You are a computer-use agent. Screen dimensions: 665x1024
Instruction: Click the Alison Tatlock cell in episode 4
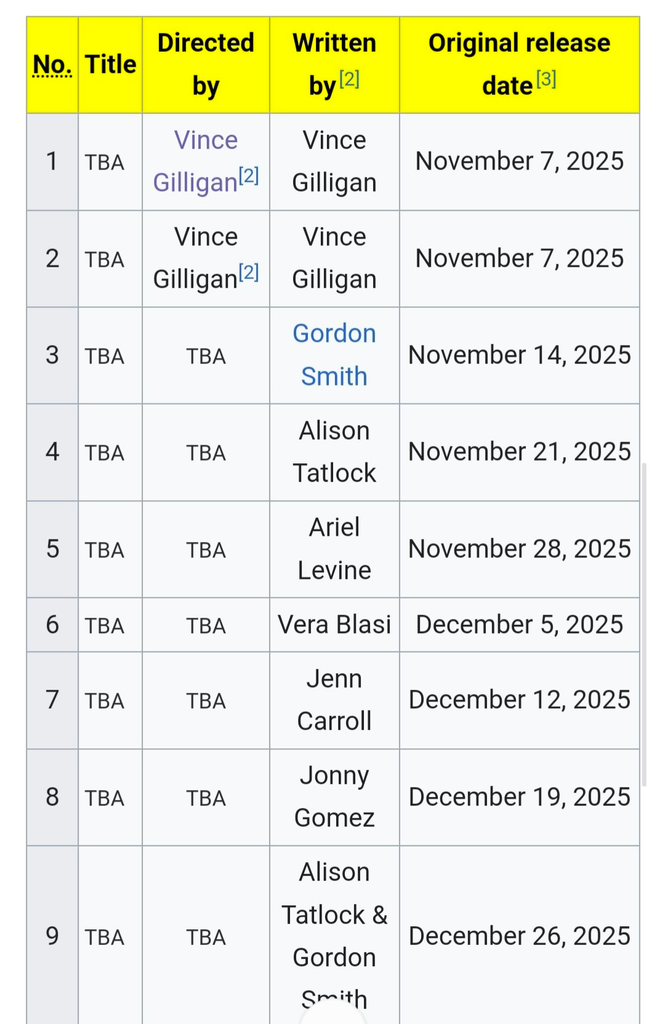(334, 452)
